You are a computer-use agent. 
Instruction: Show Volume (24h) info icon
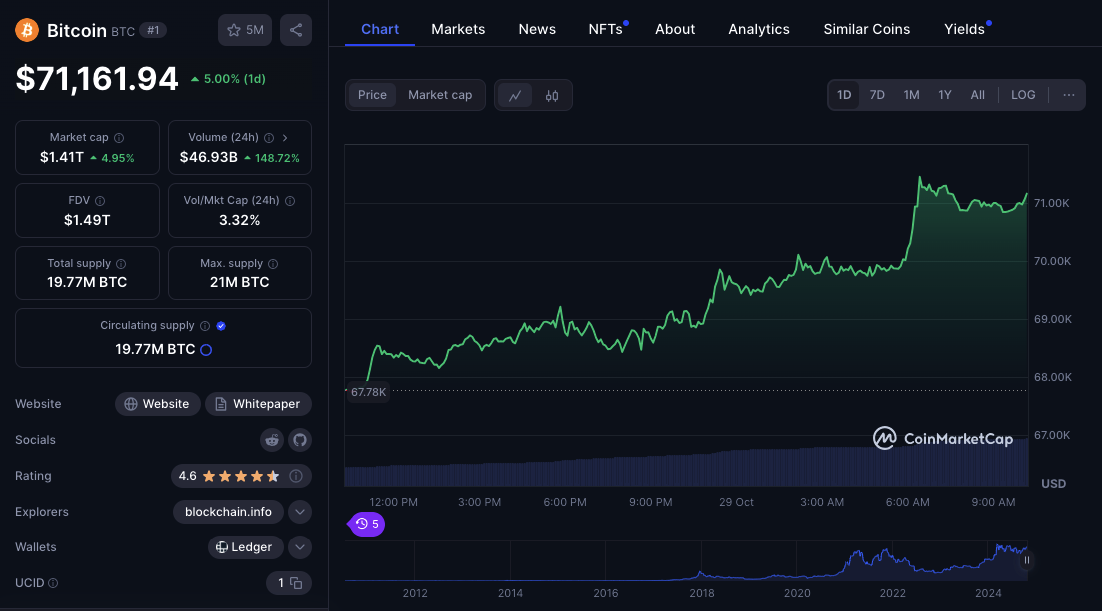pos(268,138)
